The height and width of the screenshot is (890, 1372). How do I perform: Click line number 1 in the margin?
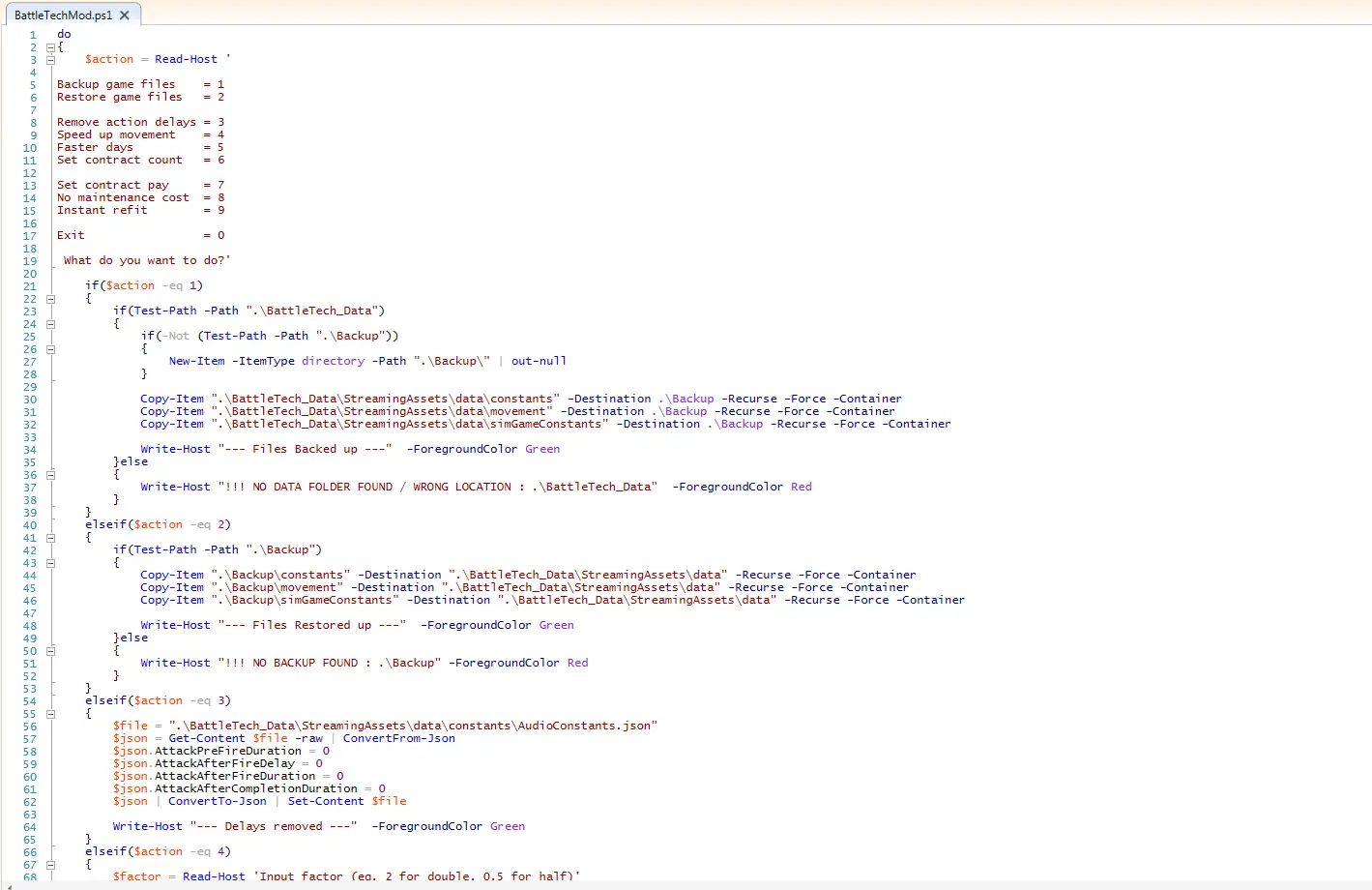click(x=33, y=35)
